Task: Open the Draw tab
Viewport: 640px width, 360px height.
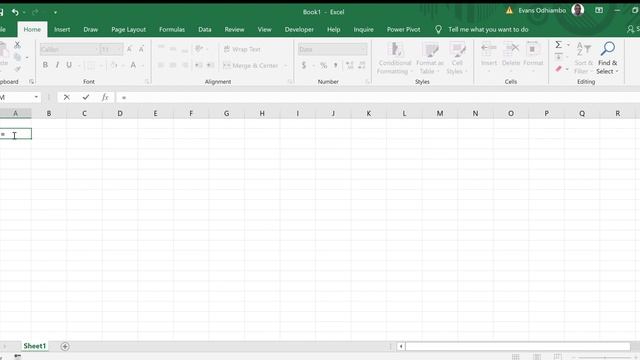Action: [91, 29]
